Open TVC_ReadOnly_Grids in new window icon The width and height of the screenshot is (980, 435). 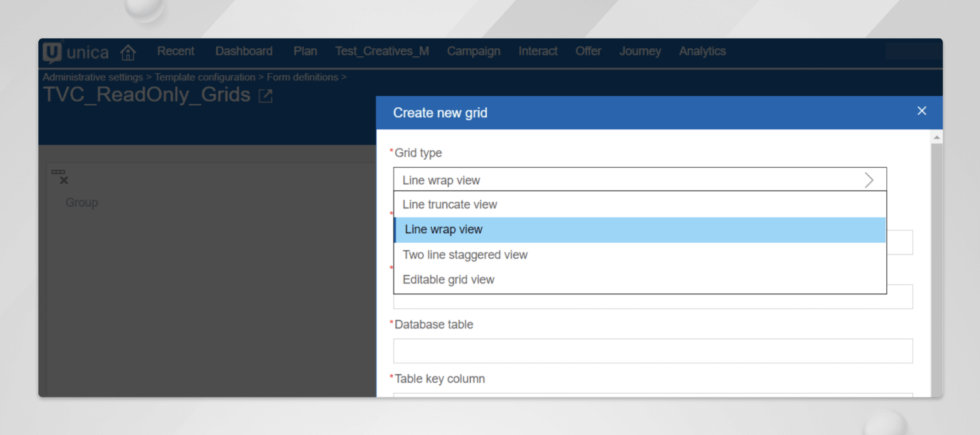(266, 96)
